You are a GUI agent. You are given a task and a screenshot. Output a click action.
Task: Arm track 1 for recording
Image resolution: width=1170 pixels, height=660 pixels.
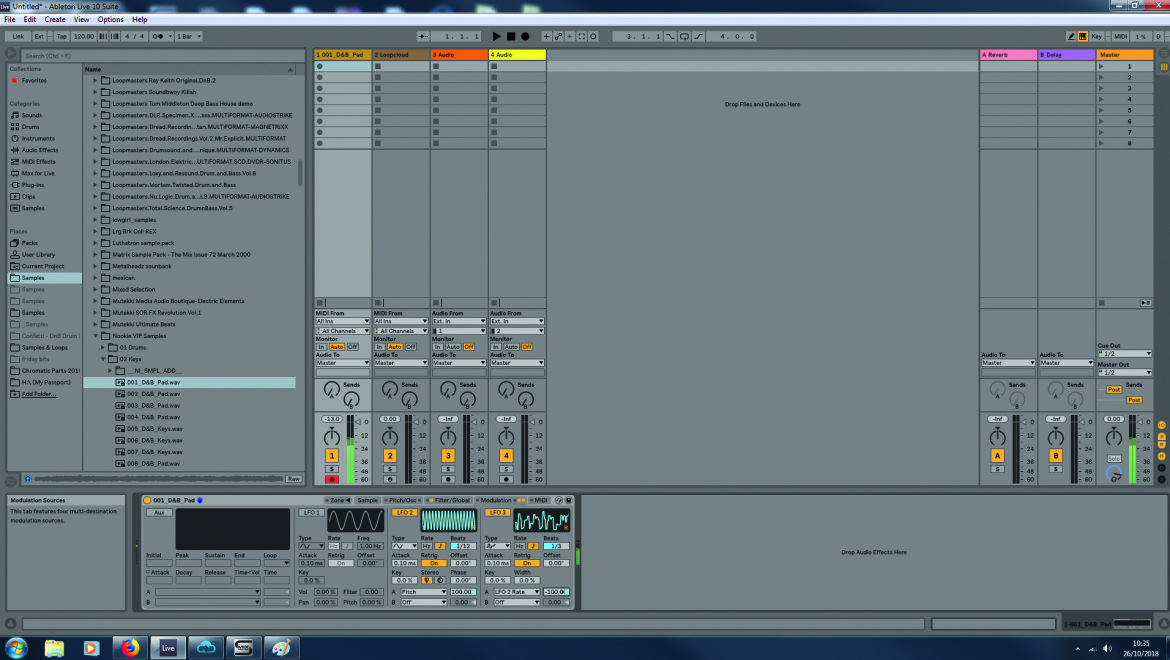coord(331,479)
